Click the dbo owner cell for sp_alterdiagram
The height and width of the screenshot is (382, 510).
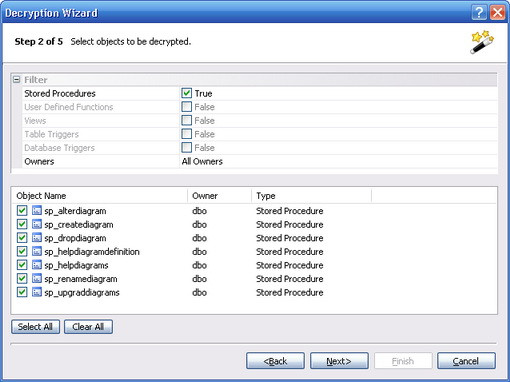pos(199,211)
